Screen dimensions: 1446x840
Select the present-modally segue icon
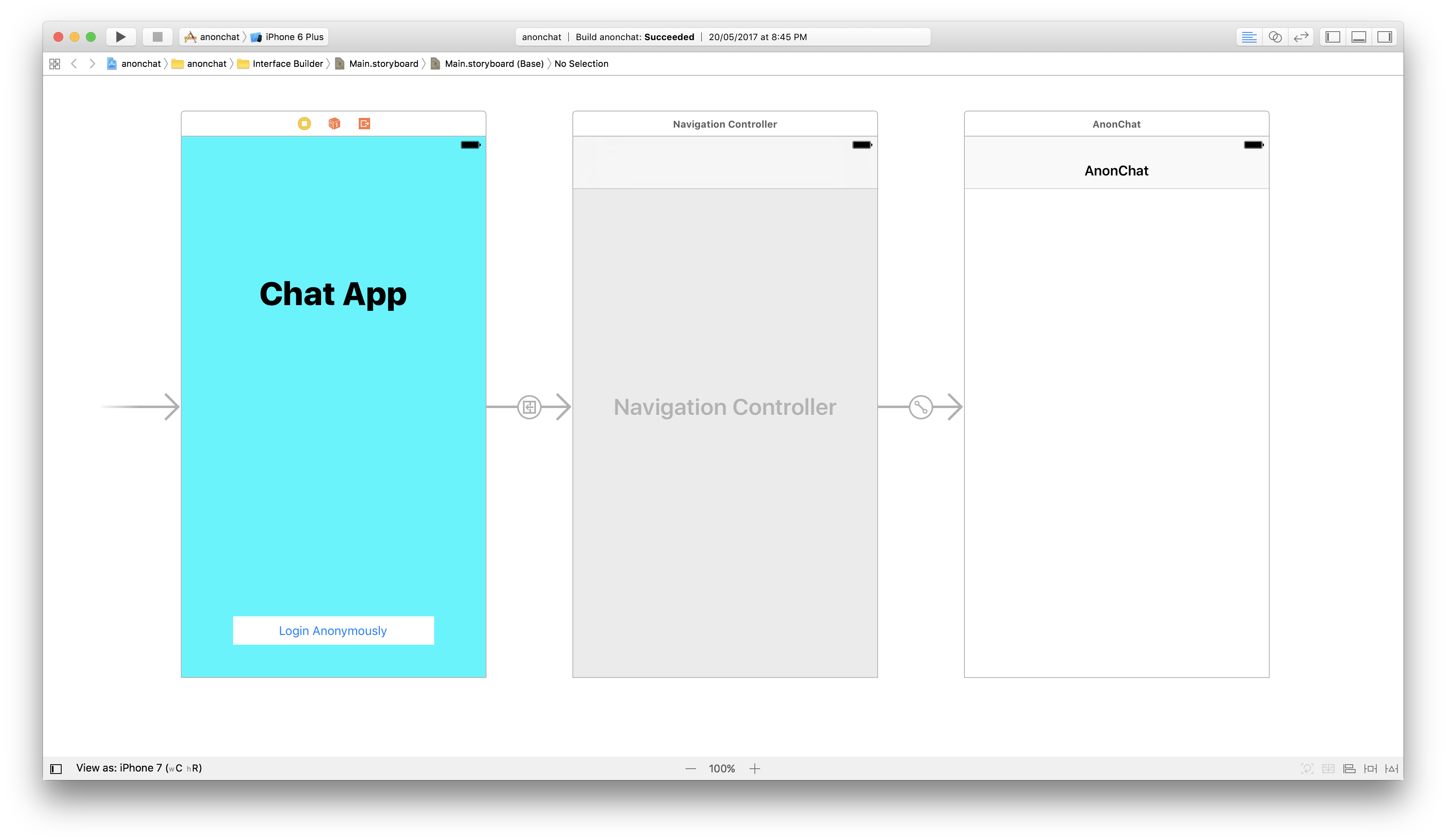coord(529,407)
